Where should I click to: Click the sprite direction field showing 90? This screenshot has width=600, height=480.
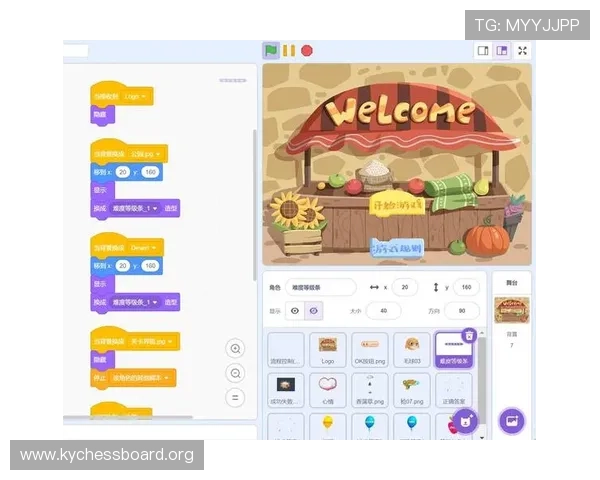tap(462, 310)
